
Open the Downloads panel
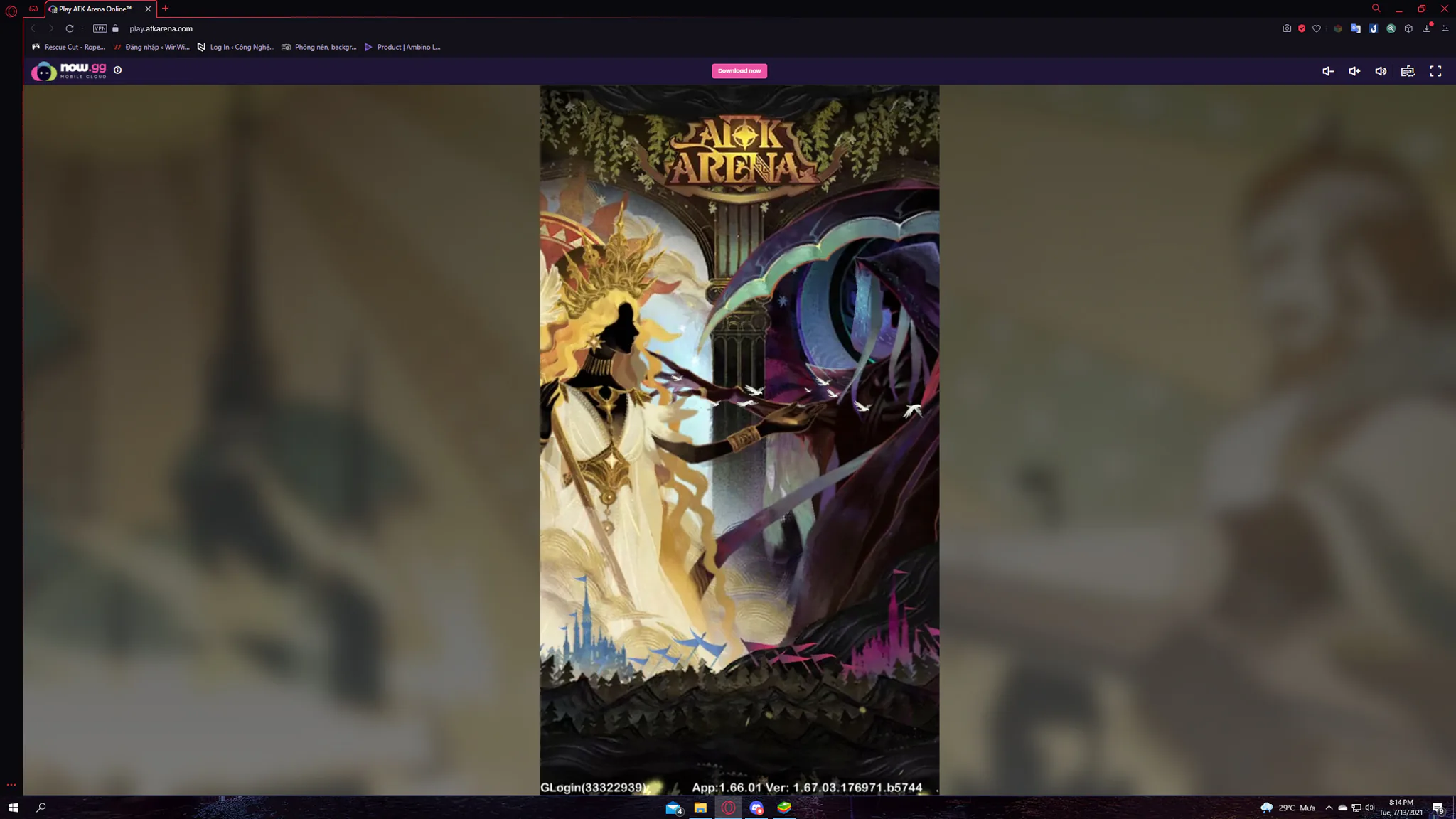(1427, 28)
